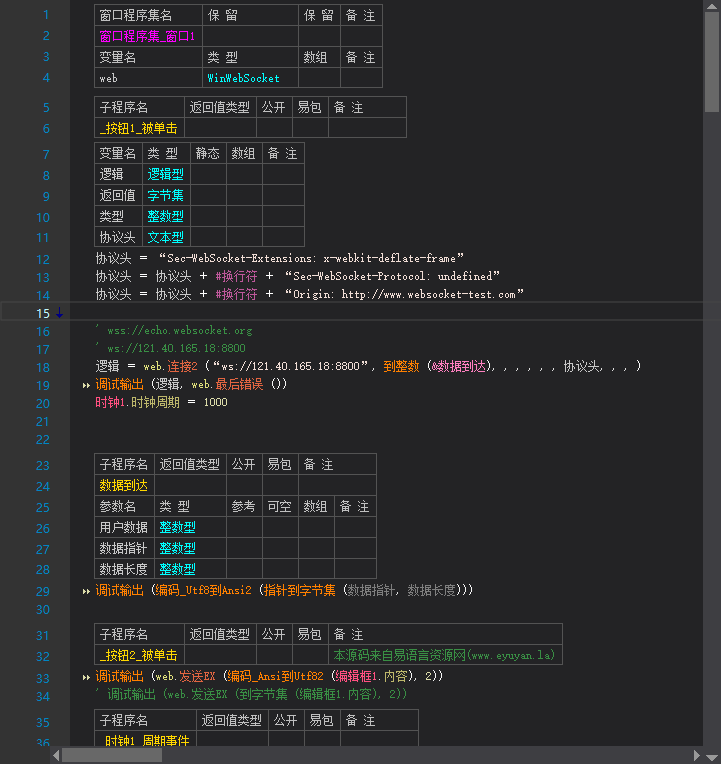Click line number 15 in gutter
Screen dimensions: 721x764
click(x=43, y=313)
